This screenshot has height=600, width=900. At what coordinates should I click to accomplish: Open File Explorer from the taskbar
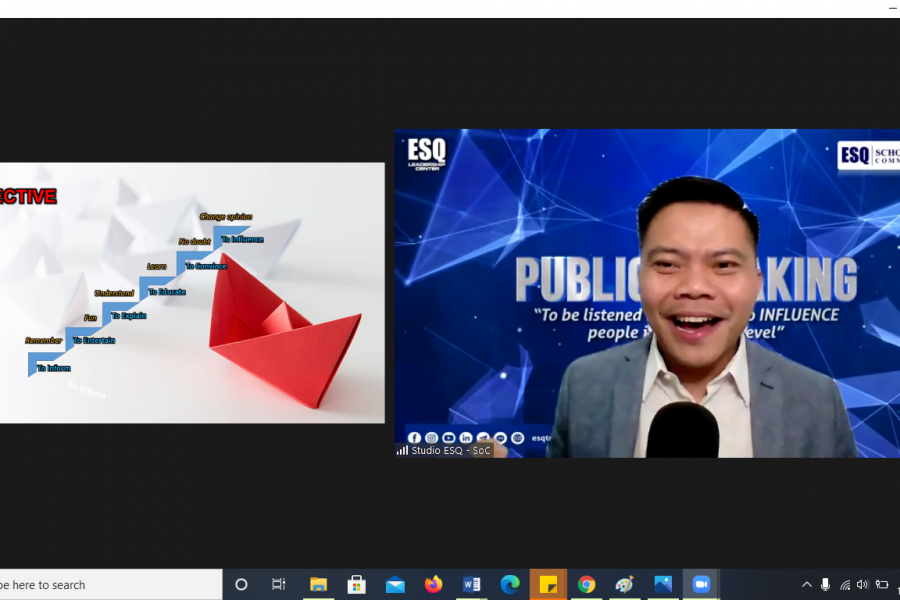click(318, 585)
